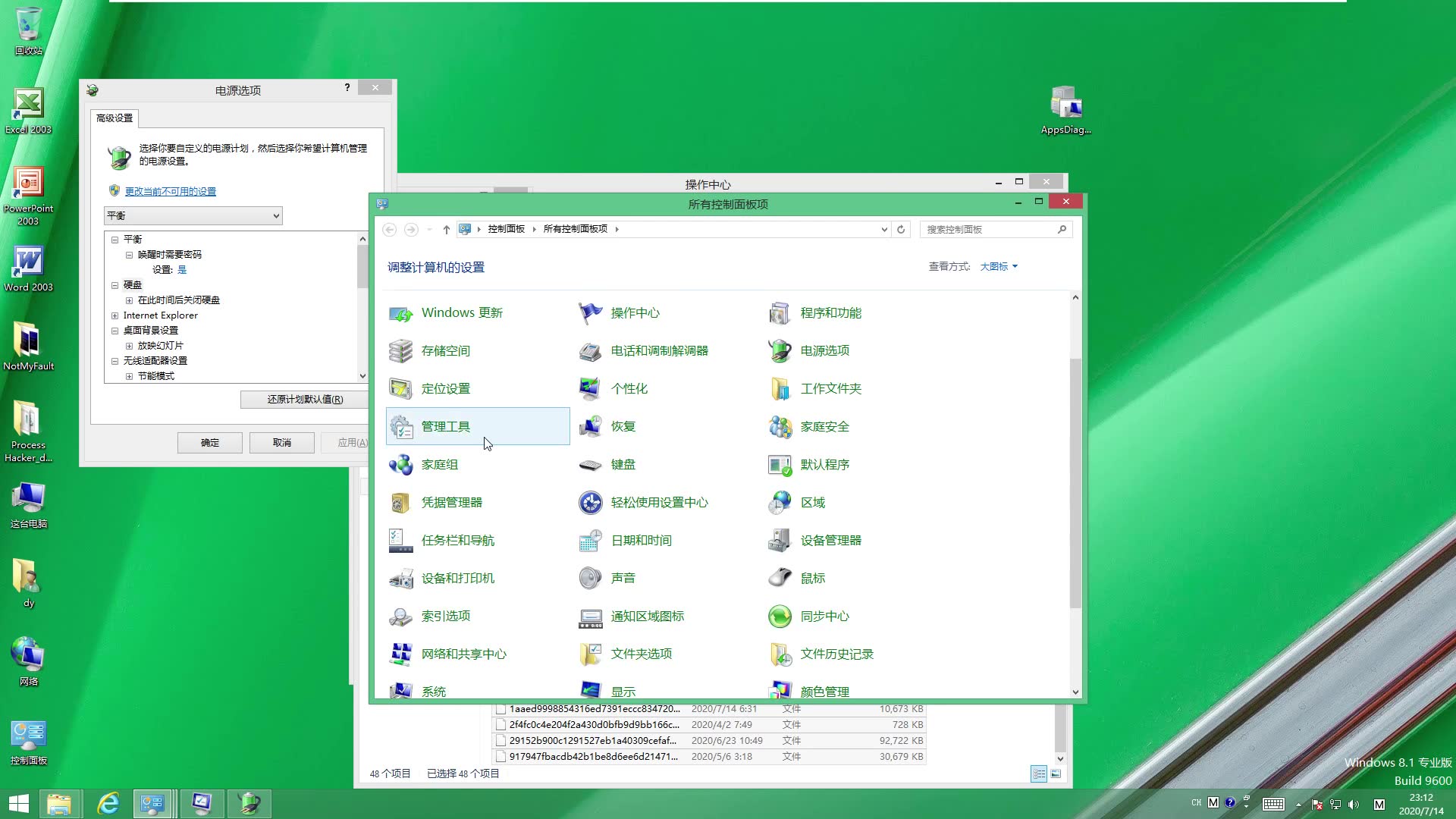Select the 高级设置 tab
This screenshot has height=819, width=1456.
coord(115,118)
